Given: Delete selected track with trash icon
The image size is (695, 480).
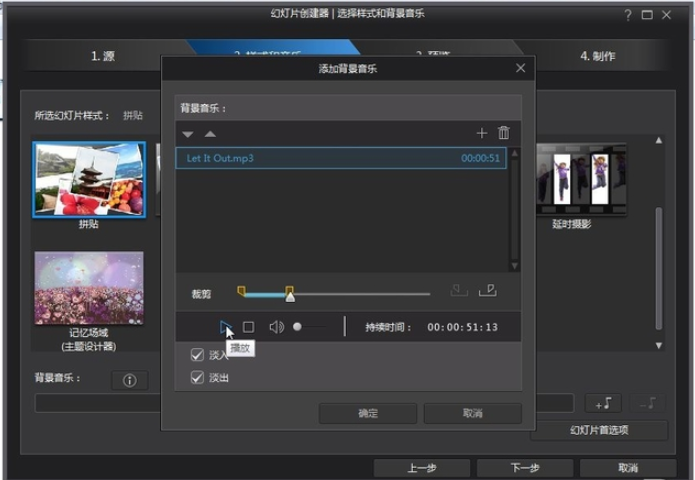Looking at the screenshot, I should (504, 133).
